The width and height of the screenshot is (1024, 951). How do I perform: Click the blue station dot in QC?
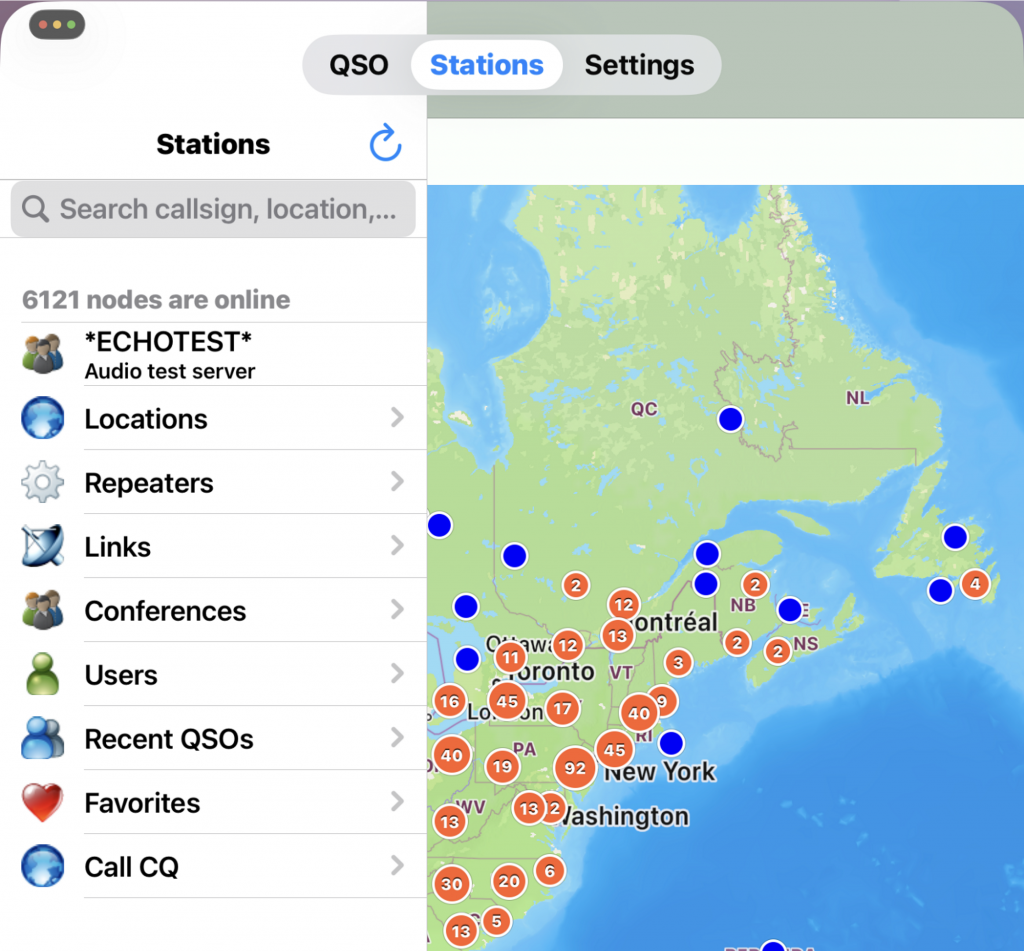coord(731,419)
